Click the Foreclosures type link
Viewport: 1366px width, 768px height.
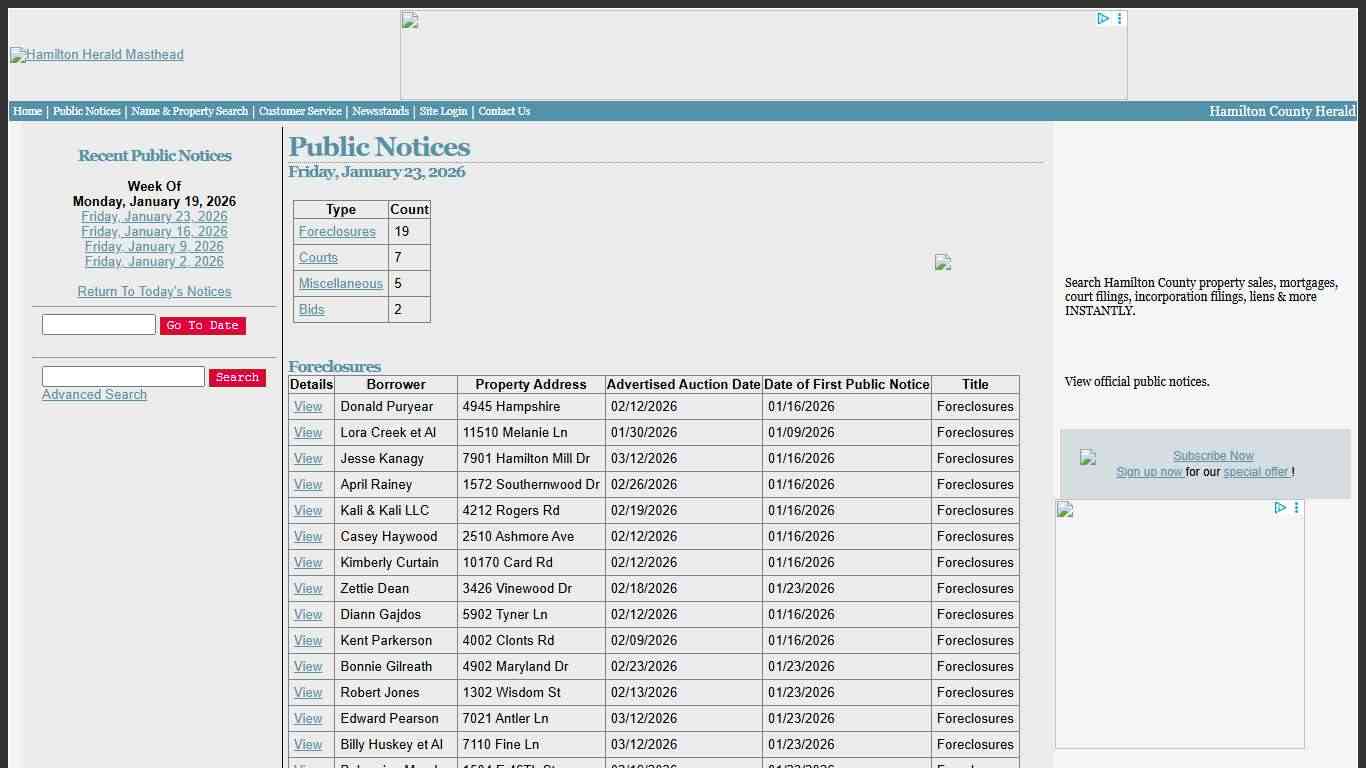click(x=337, y=232)
